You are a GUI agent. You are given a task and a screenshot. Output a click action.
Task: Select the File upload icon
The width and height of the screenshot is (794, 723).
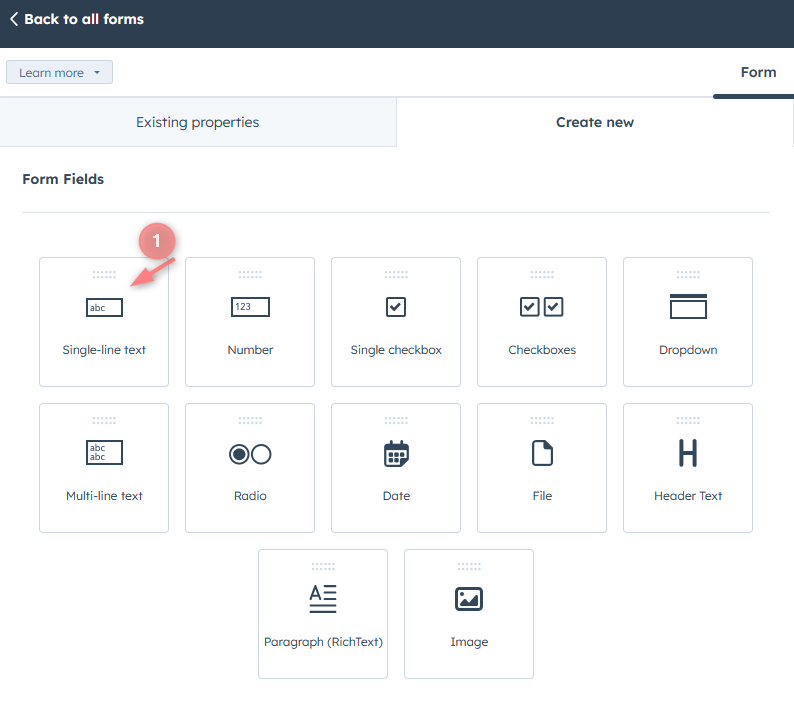[542, 454]
